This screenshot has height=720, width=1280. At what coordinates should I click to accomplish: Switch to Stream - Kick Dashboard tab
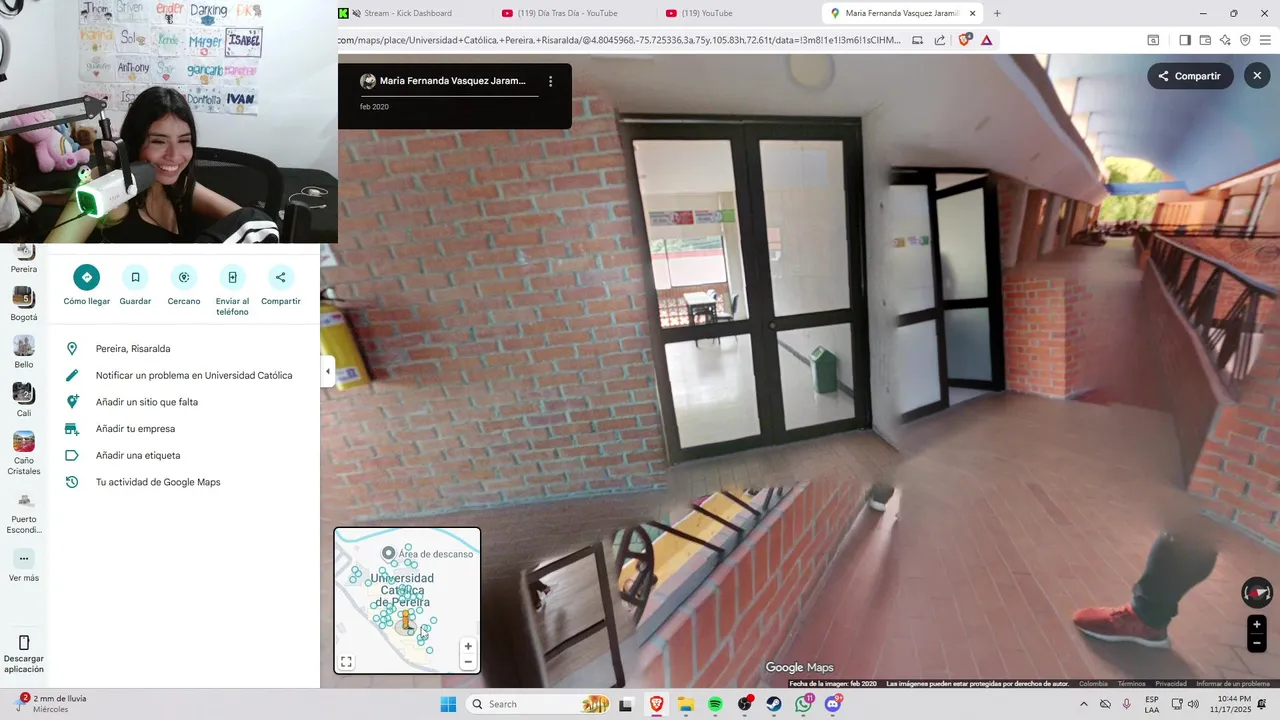[x=408, y=13]
